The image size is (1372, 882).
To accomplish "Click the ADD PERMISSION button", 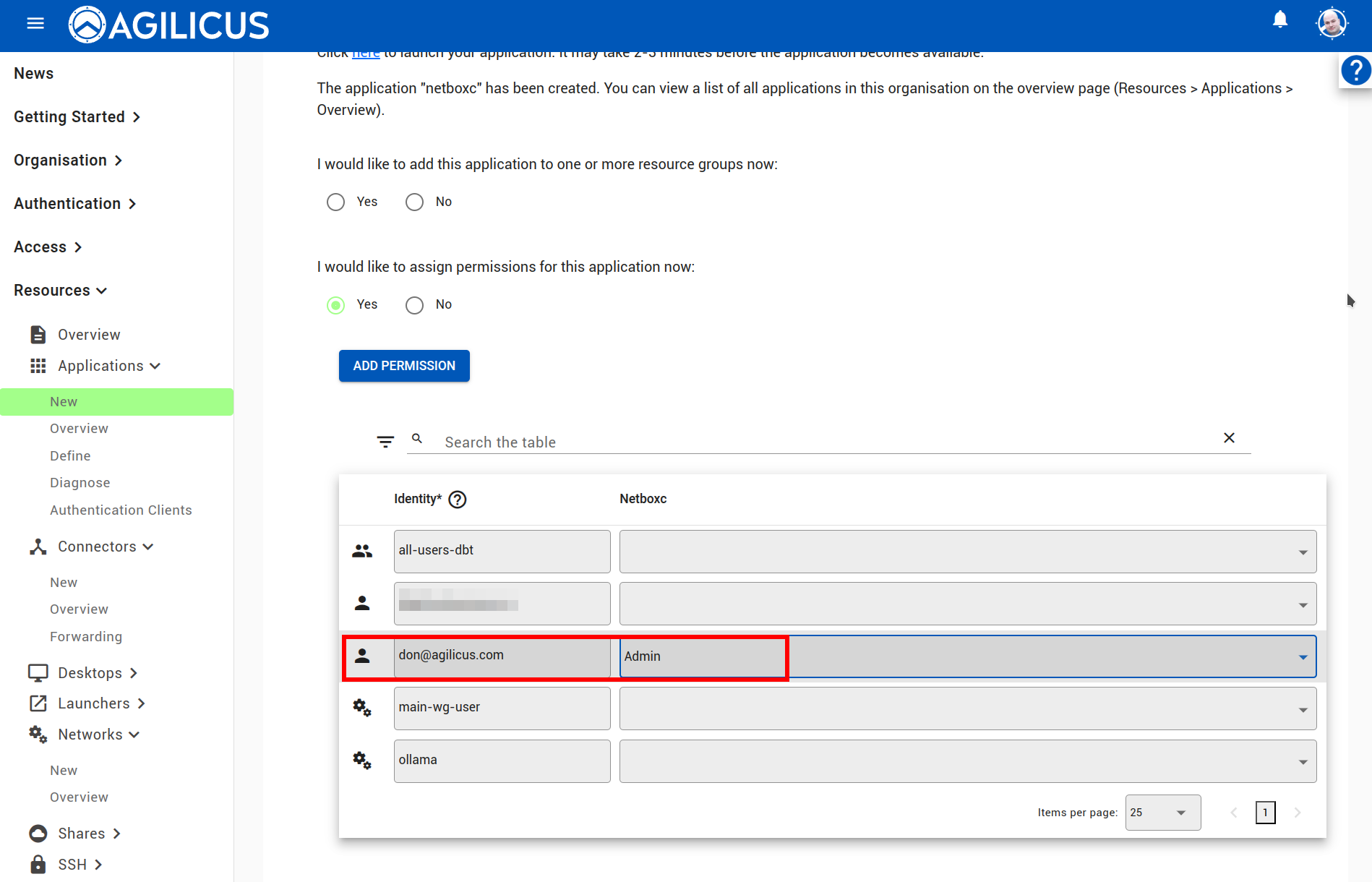I will [403, 366].
